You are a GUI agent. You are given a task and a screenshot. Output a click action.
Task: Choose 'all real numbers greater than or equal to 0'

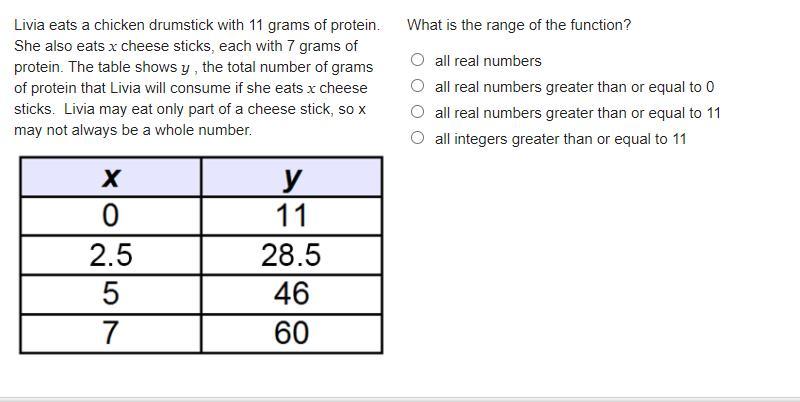pos(417,86)
